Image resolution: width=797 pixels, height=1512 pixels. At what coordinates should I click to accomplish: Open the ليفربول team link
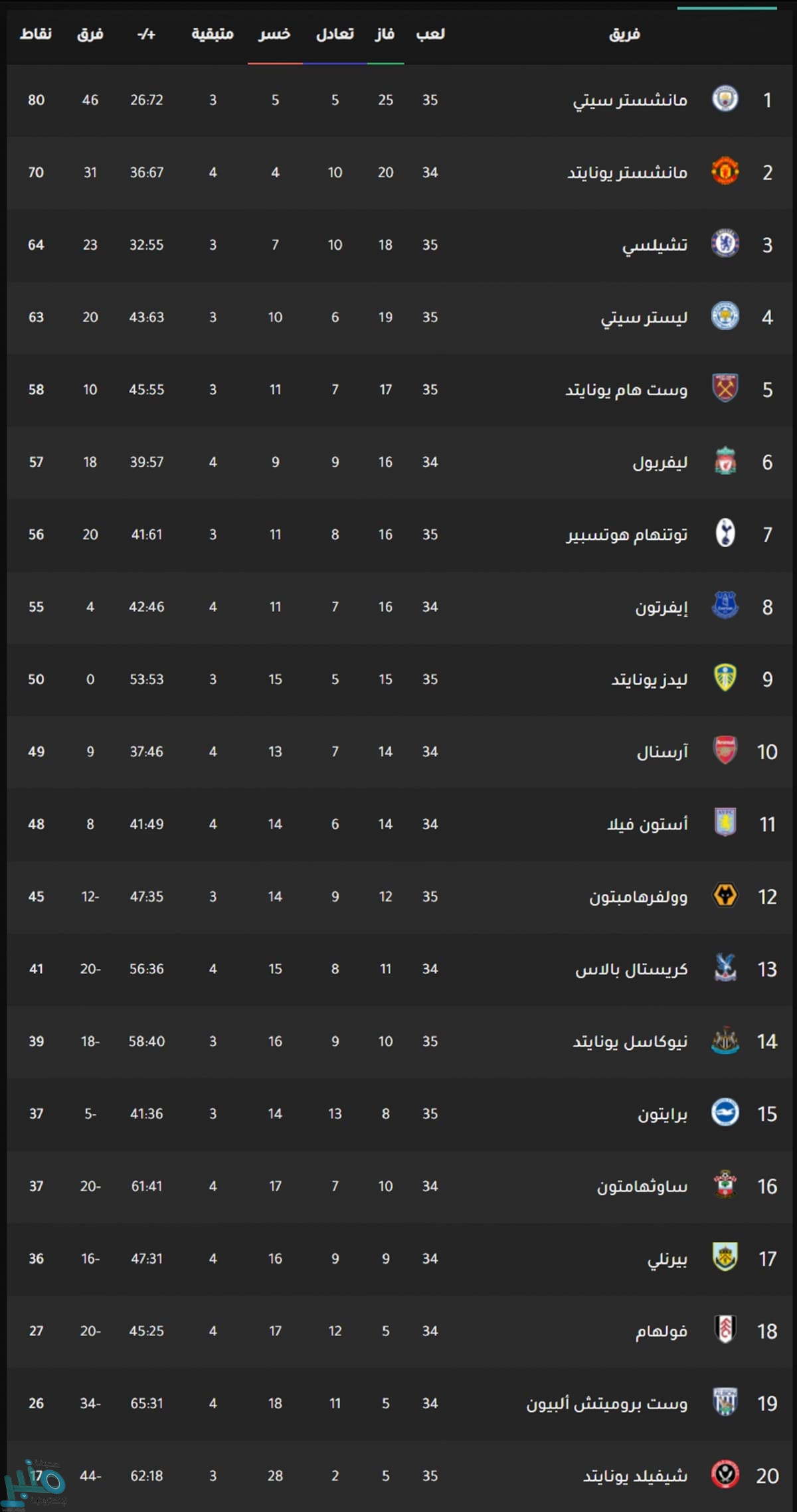pyautogui.click(x=660, y=462)
